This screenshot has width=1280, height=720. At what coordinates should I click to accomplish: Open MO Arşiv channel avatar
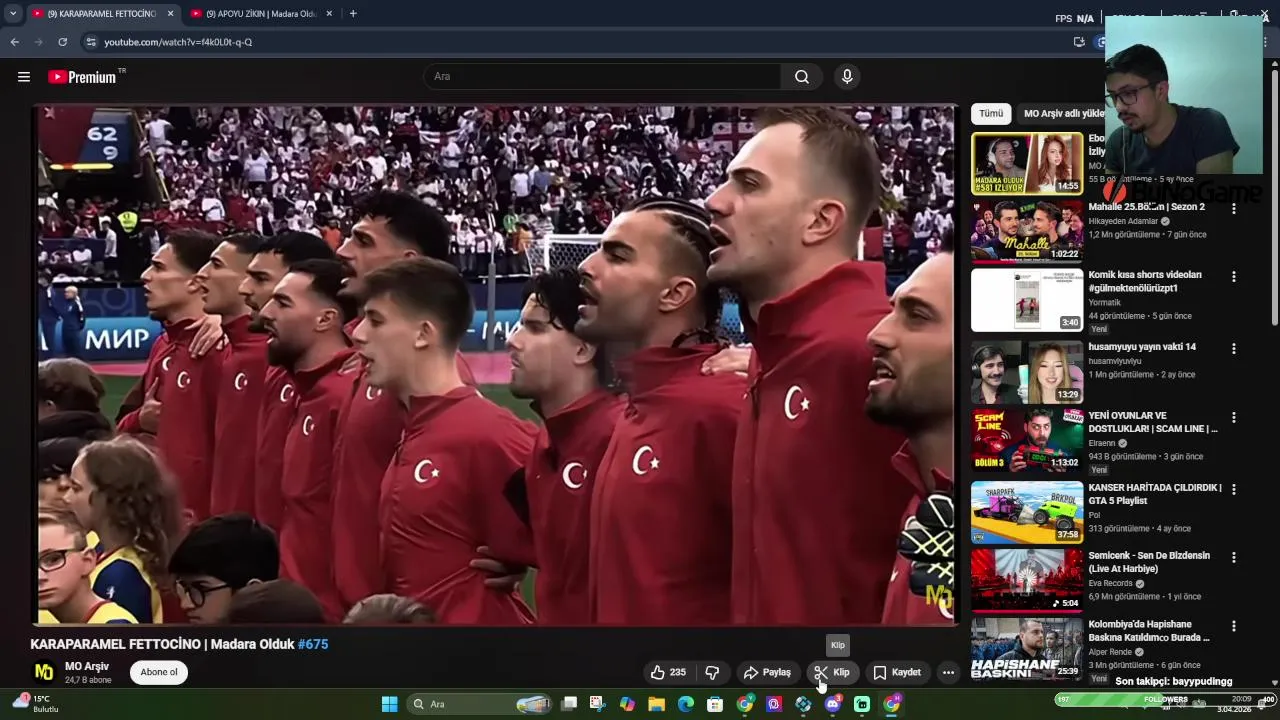click(x=44, y=672)
